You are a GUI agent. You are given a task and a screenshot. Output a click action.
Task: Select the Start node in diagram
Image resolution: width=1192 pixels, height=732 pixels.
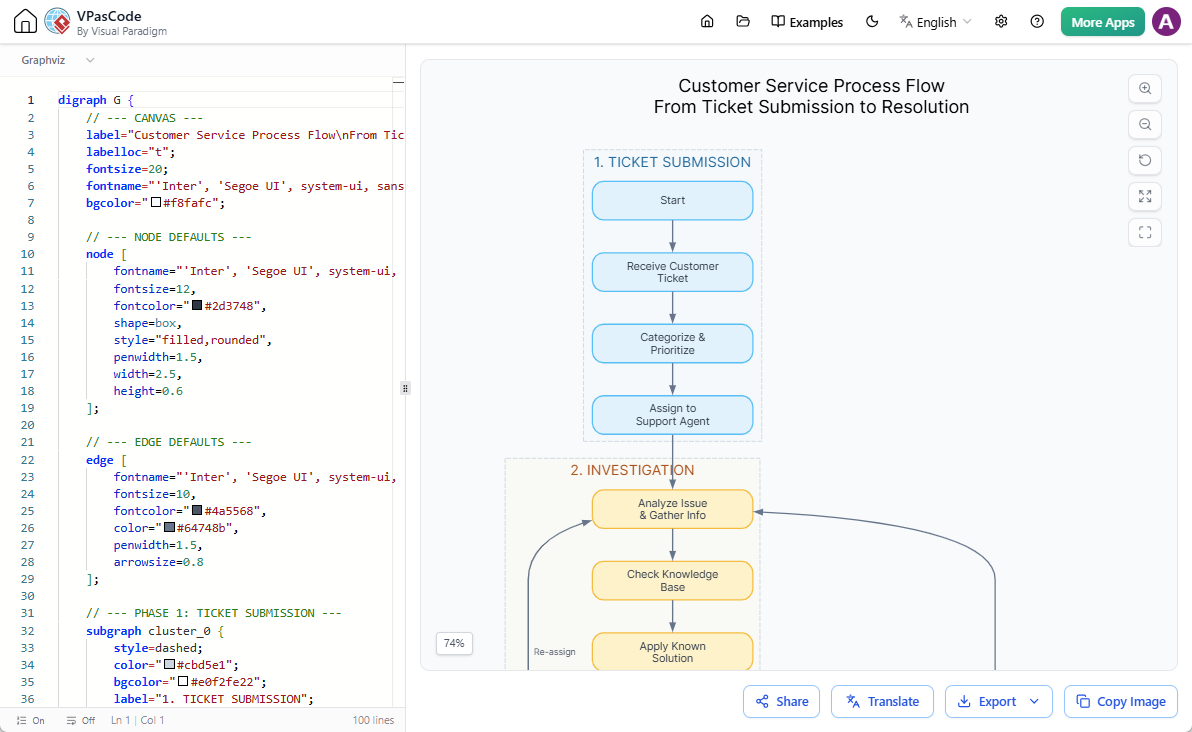[672, 201]
